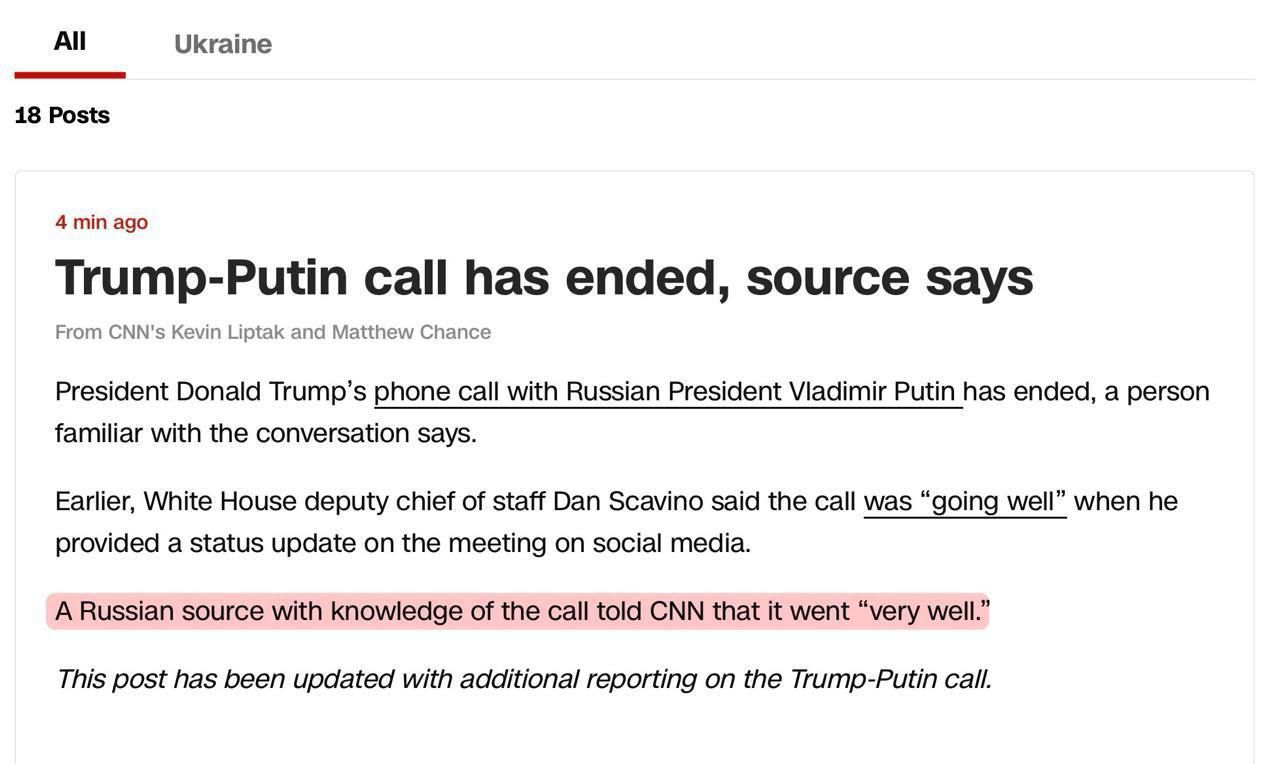Viewport: 1280px width, 764px height.
Task: Select the All tab
Action: [70, 42]
